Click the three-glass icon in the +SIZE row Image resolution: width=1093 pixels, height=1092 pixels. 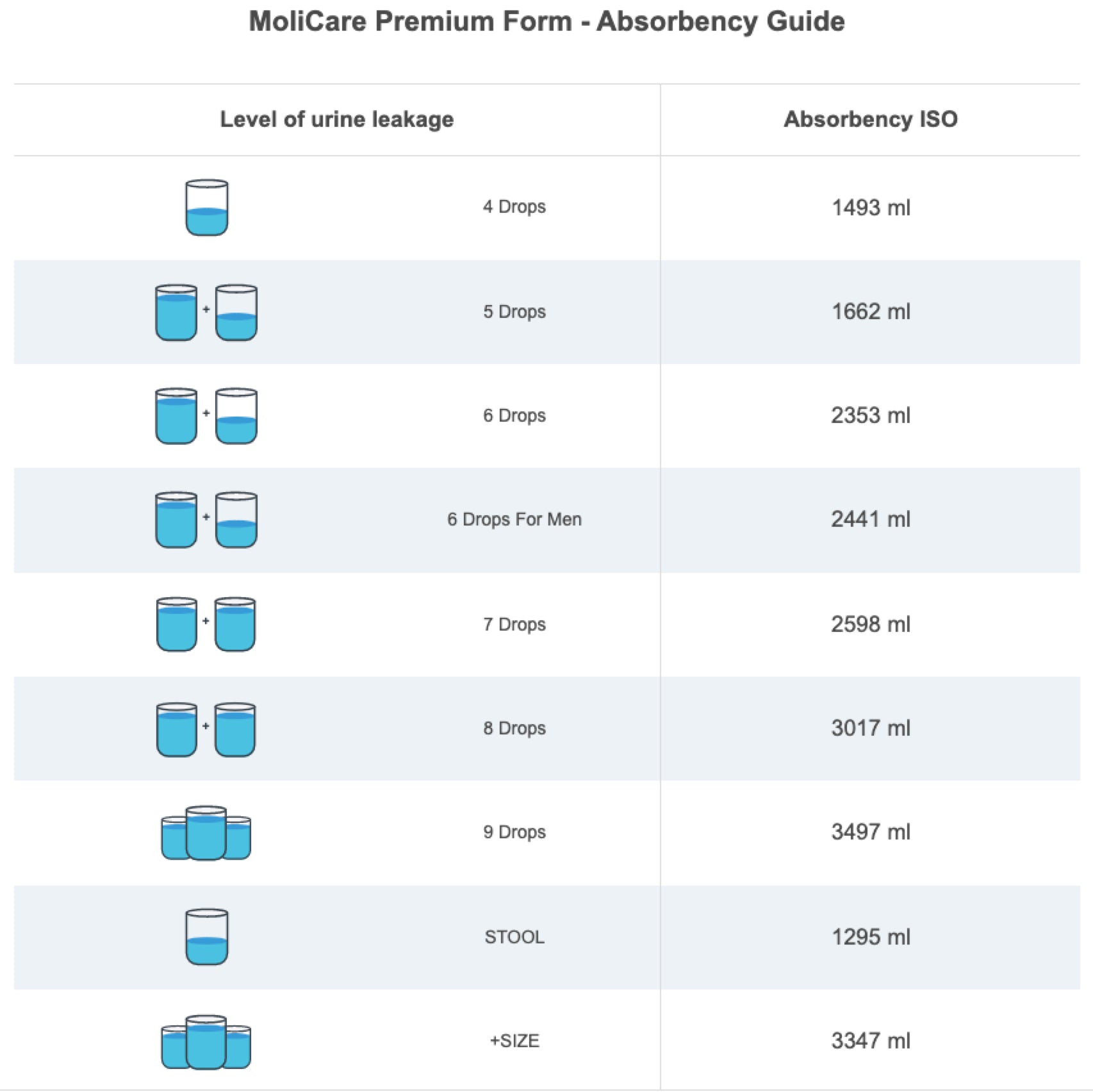[206, 1042]
